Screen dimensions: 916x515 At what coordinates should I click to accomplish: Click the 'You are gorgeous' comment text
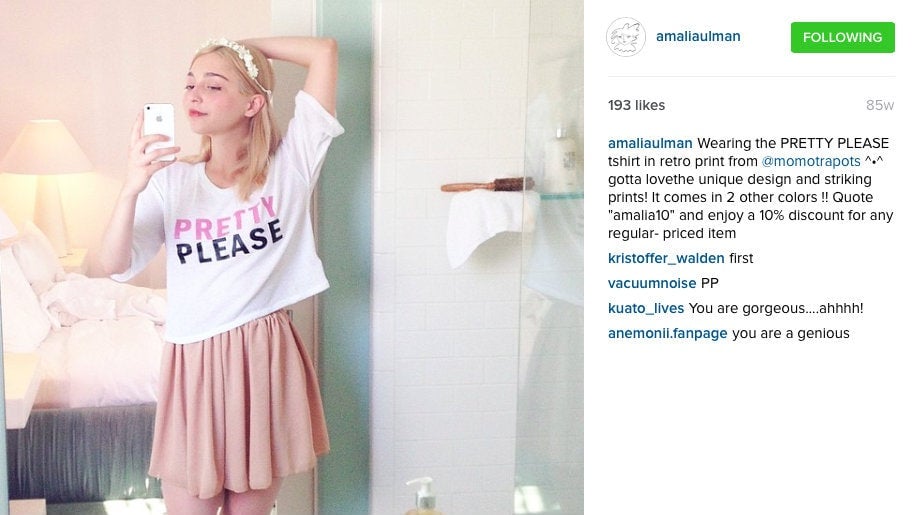click(x=776, y=308)
